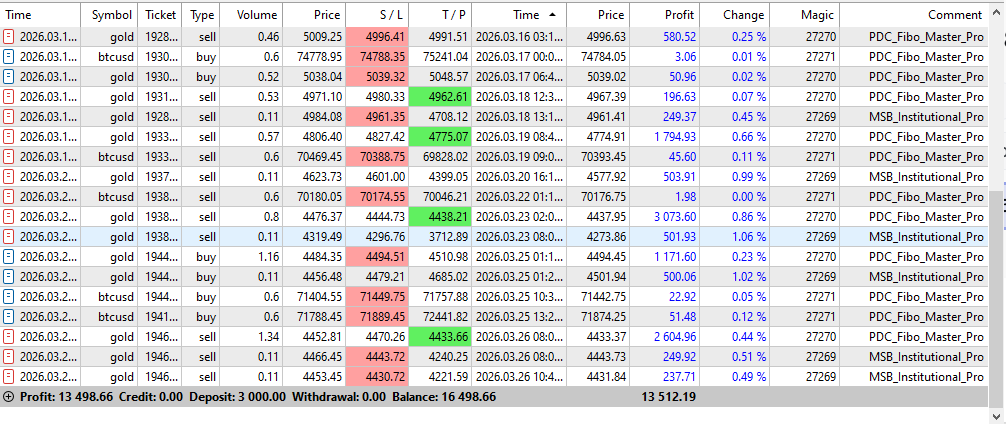This screenshot has width=1006, height=424.
Task: Click the red S/L cell 4996.41
Action: click(x=377, y=37)
